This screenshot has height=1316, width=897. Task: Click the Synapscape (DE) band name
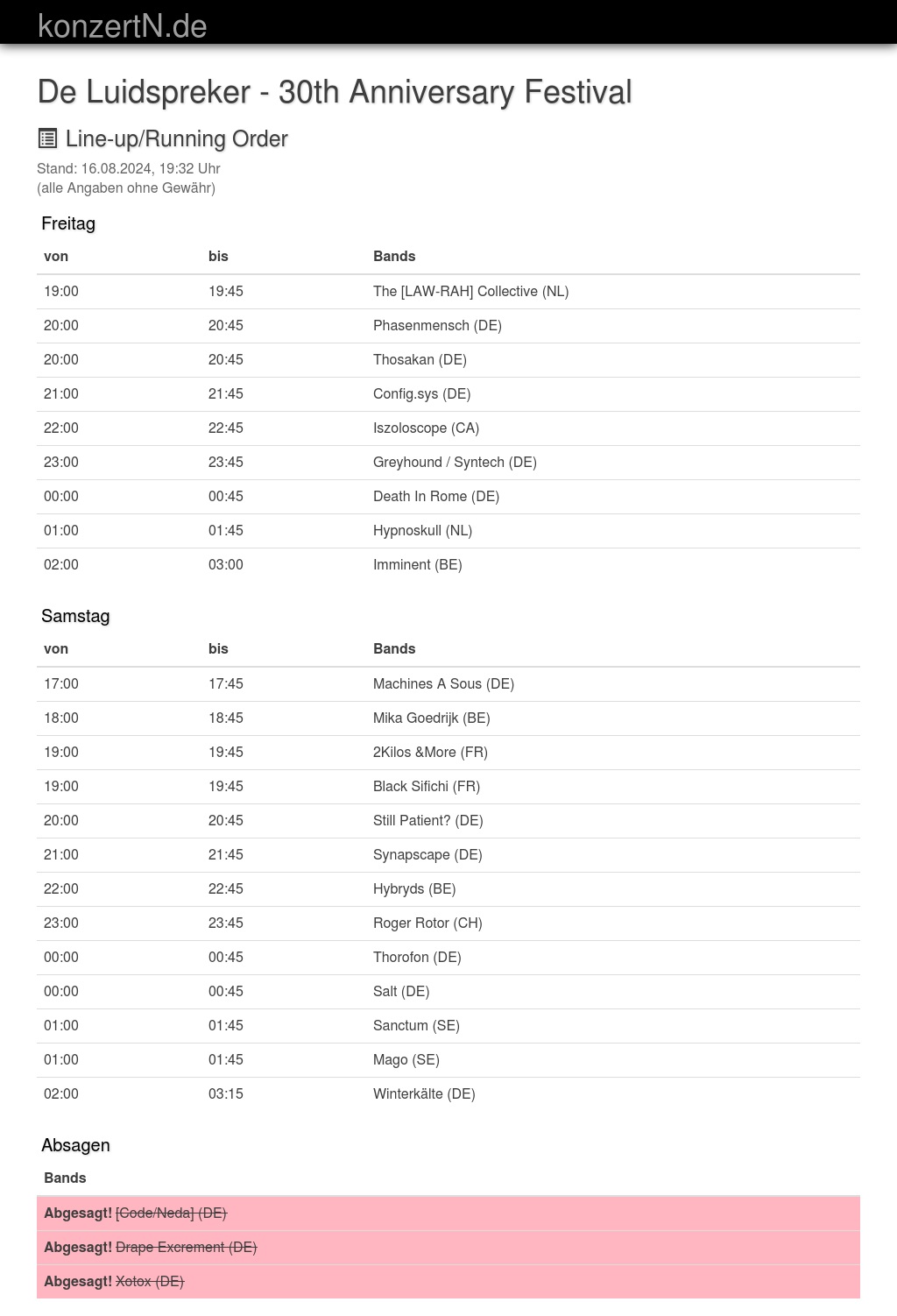point(427,855)
